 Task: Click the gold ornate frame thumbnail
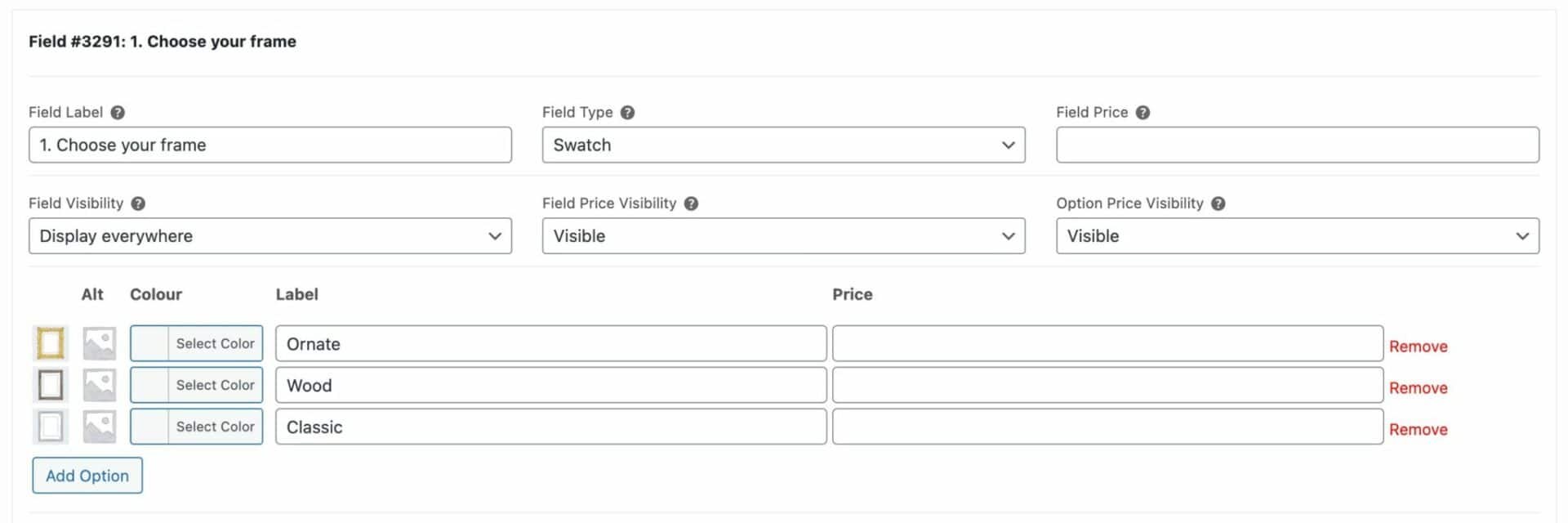(x=51, y=343)
